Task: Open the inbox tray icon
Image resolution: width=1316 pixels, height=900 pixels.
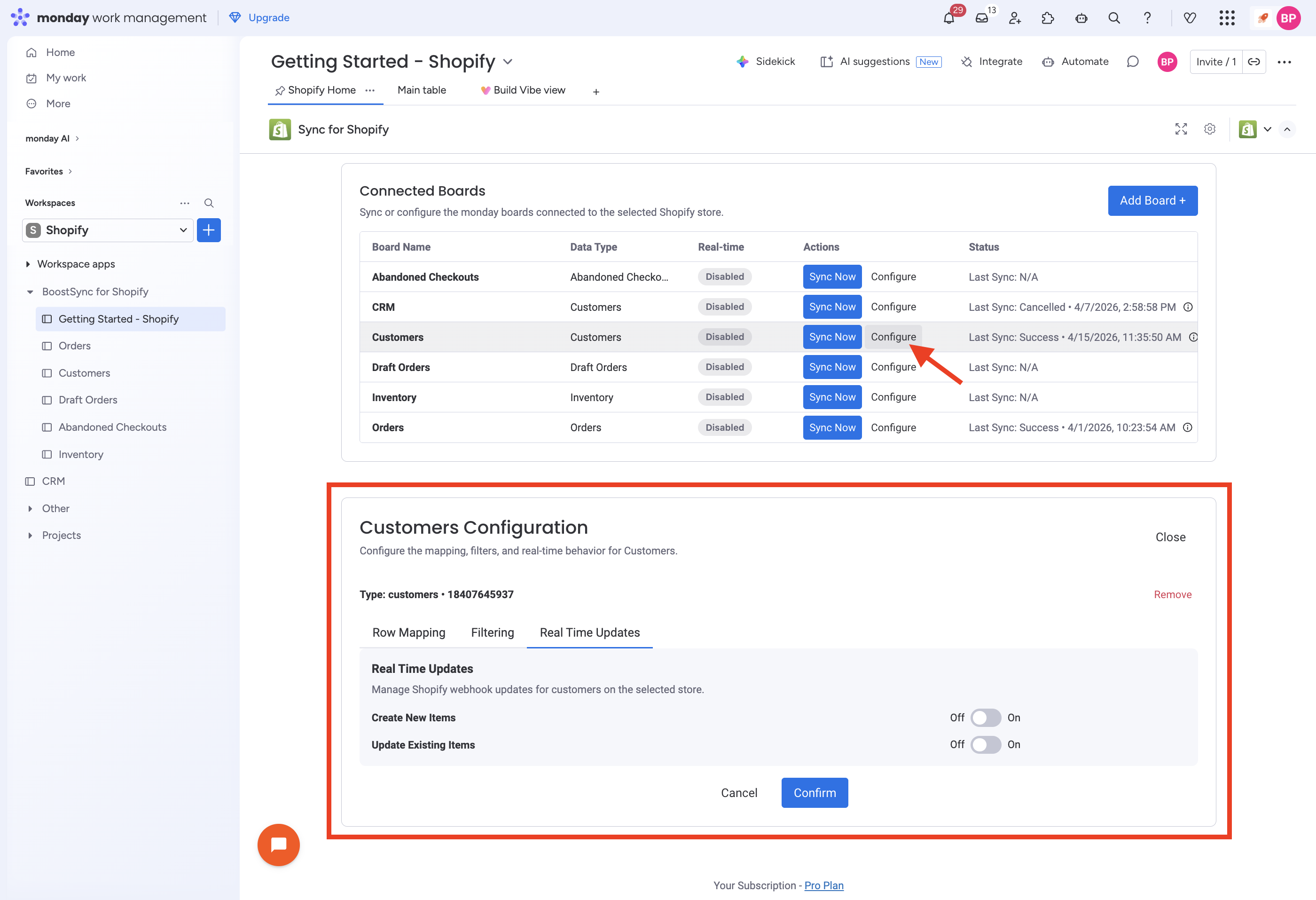Action: [981, 18]
